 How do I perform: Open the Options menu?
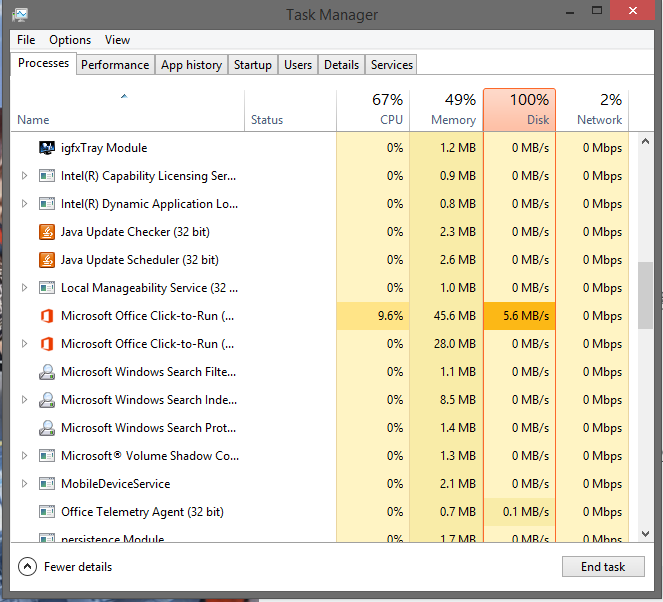(x=70, y=40)
